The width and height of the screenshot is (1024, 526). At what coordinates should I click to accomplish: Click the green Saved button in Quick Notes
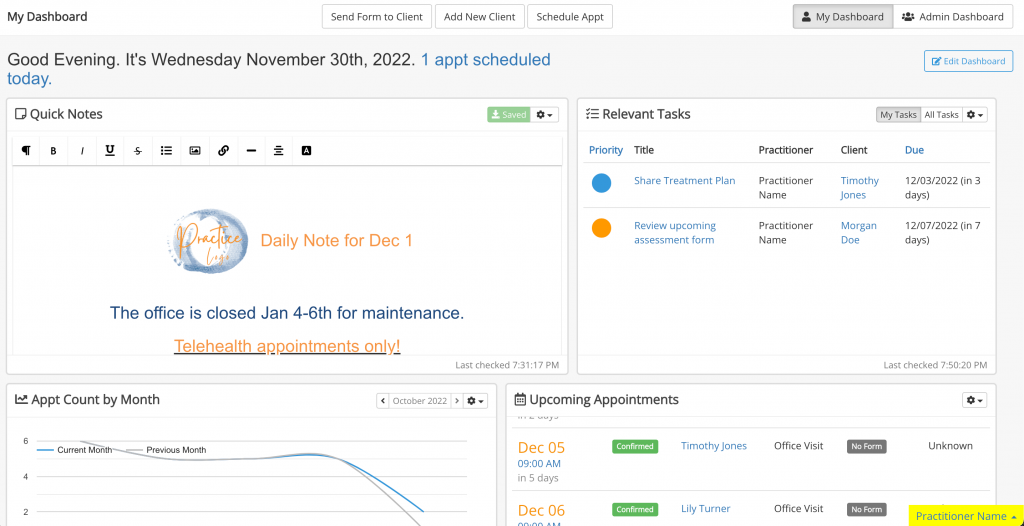pyautogui.click(x=509, y=114)
